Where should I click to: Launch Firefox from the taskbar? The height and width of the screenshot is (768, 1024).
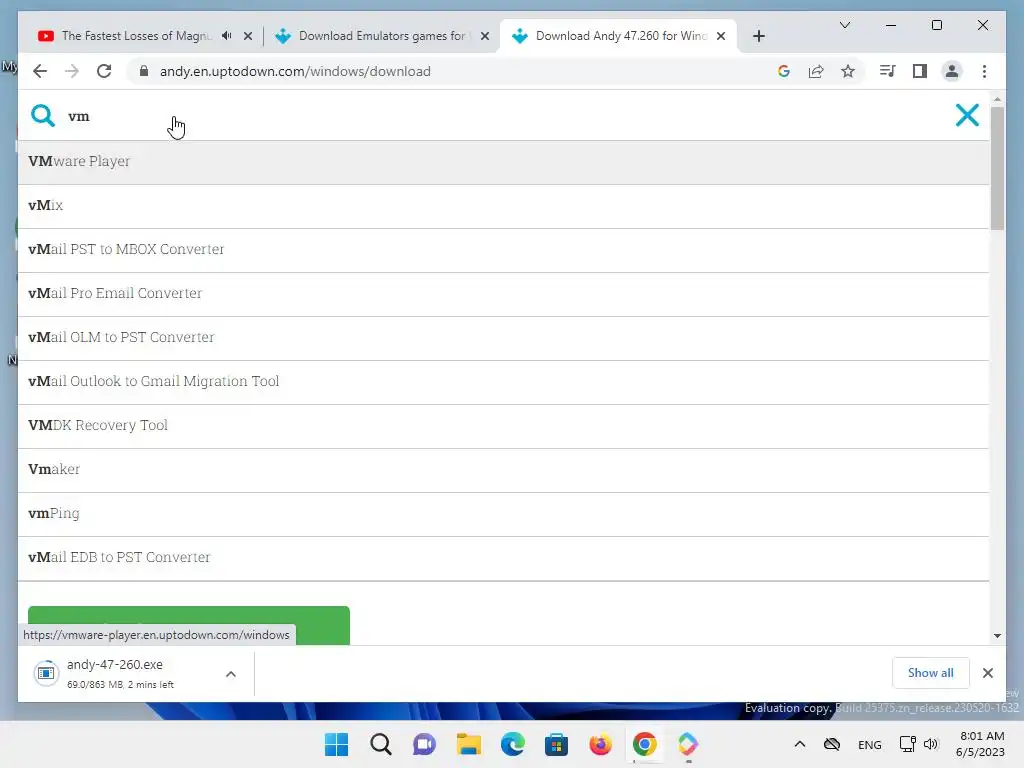click(x=600, y=744)
